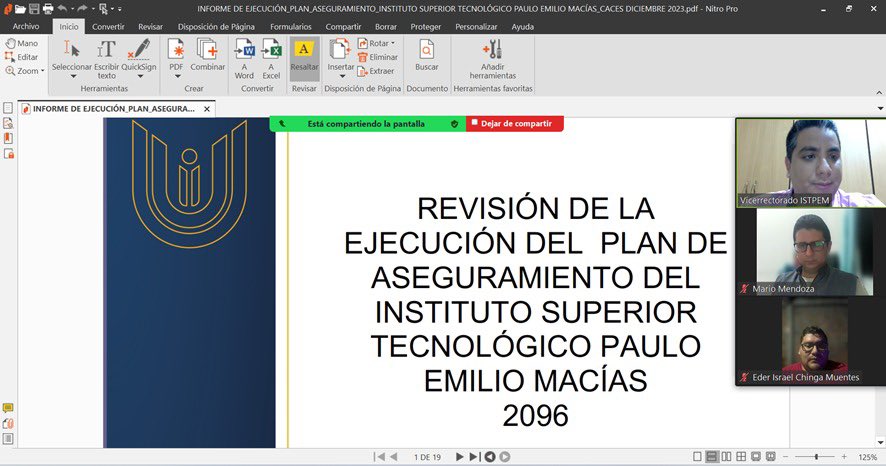Open the Formularios tab
The width and height of the screenshot is (886, 466).
click(x=290, y=27)
